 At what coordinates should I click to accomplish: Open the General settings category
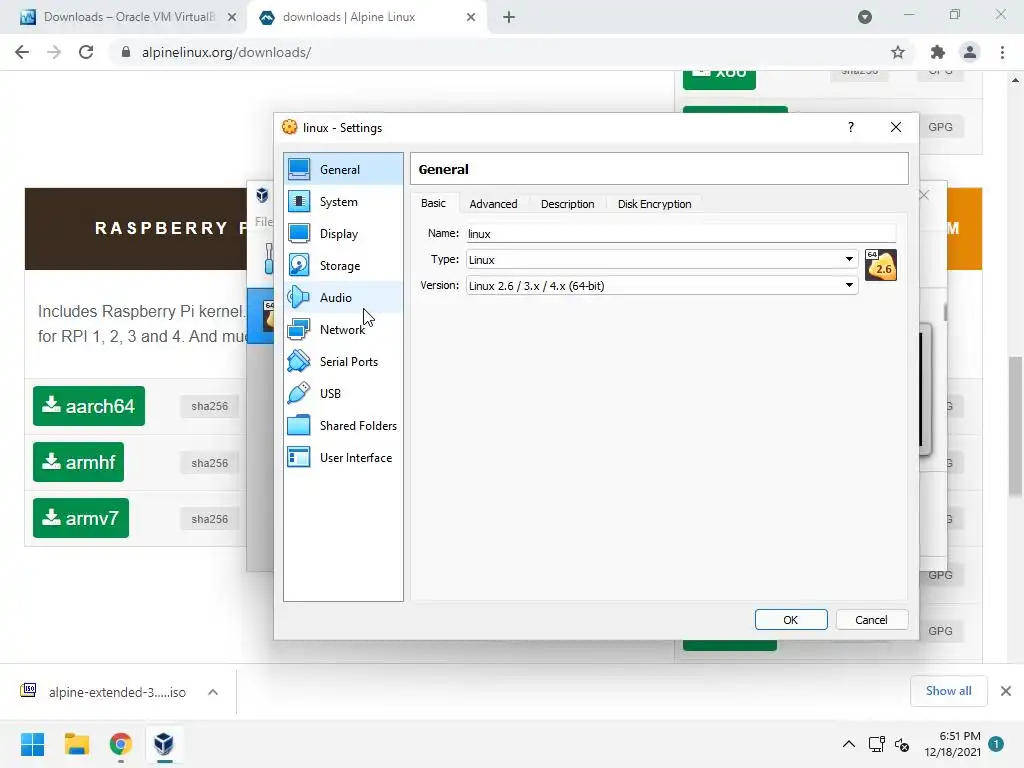tap(343, 169)
